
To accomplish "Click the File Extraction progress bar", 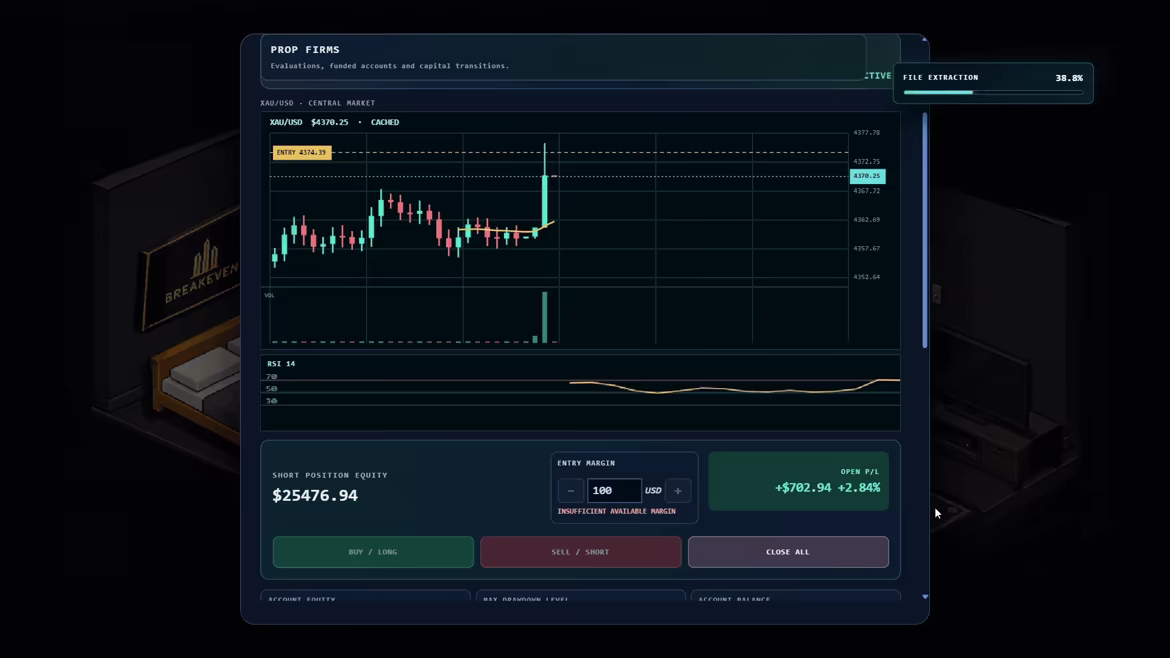I will [993, 93].
